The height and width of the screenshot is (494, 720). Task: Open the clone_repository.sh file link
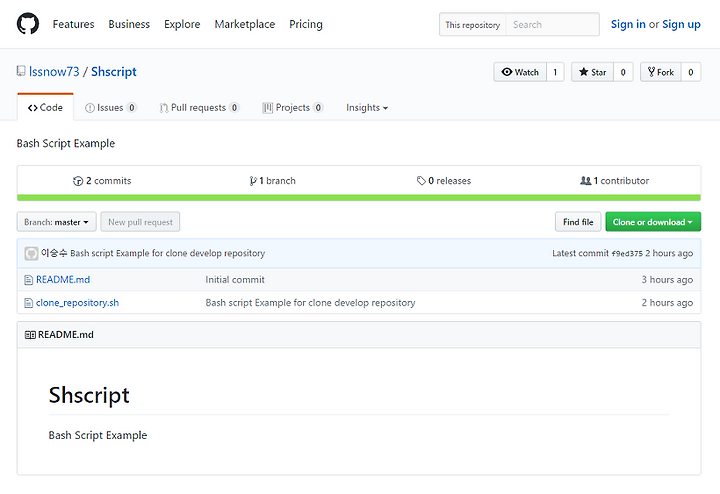coord(77,303)
